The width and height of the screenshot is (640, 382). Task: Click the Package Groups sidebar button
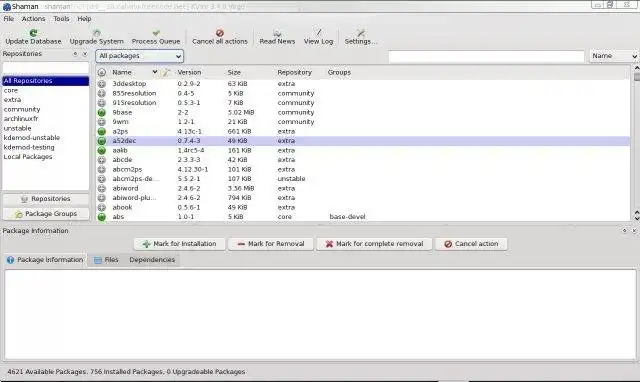[x=46, y=214]
